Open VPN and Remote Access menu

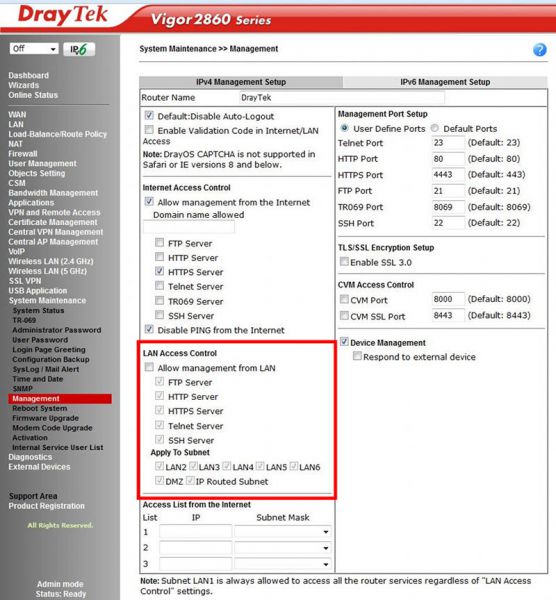(x=54, y=212)
